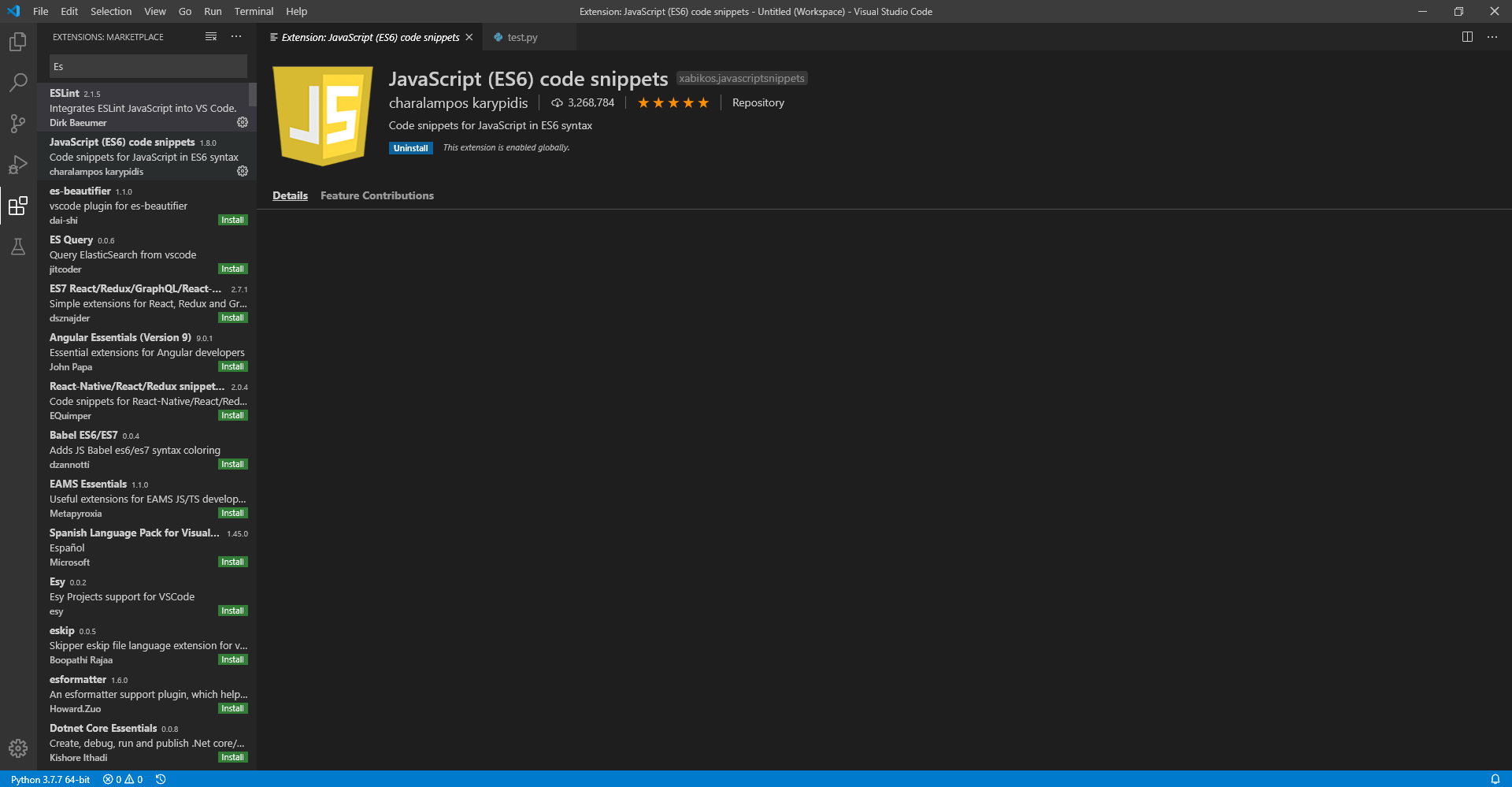Install the ES Query extension

[x=232, y=269]
